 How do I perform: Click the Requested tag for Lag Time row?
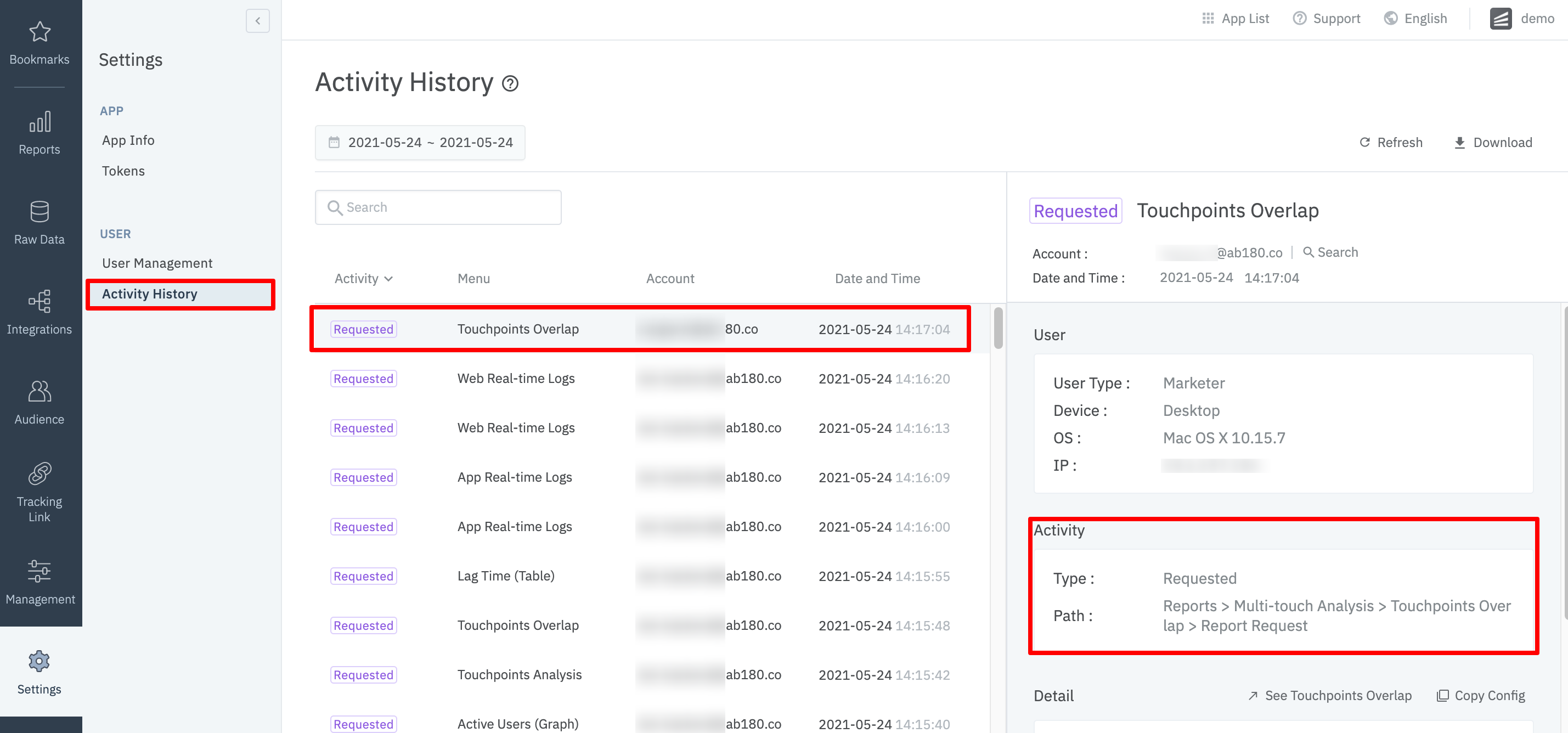tap(363, 577)
